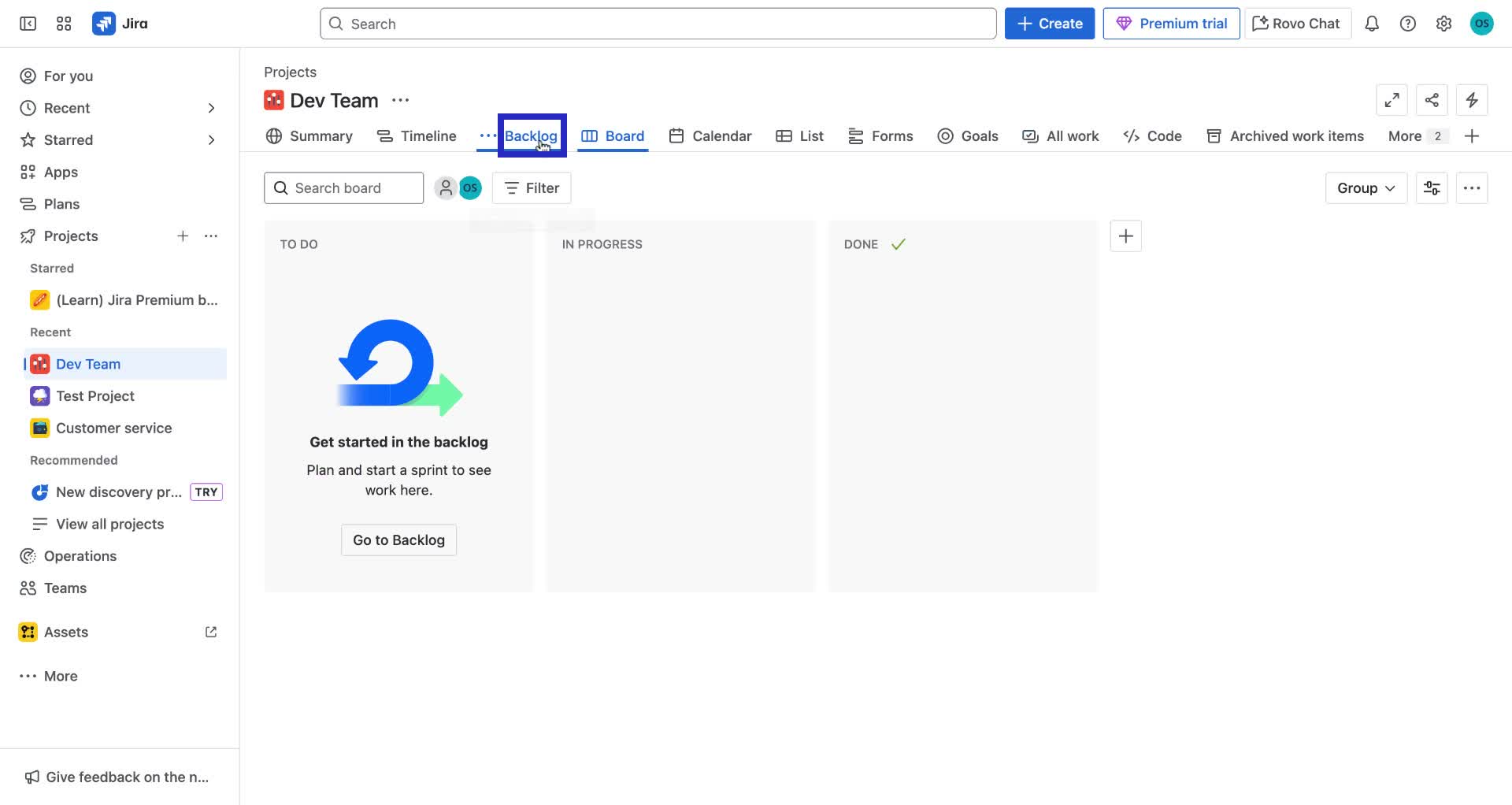The image size is (1512, 805).
Task: Open the board view settings icon
Action: [1432, 187]
